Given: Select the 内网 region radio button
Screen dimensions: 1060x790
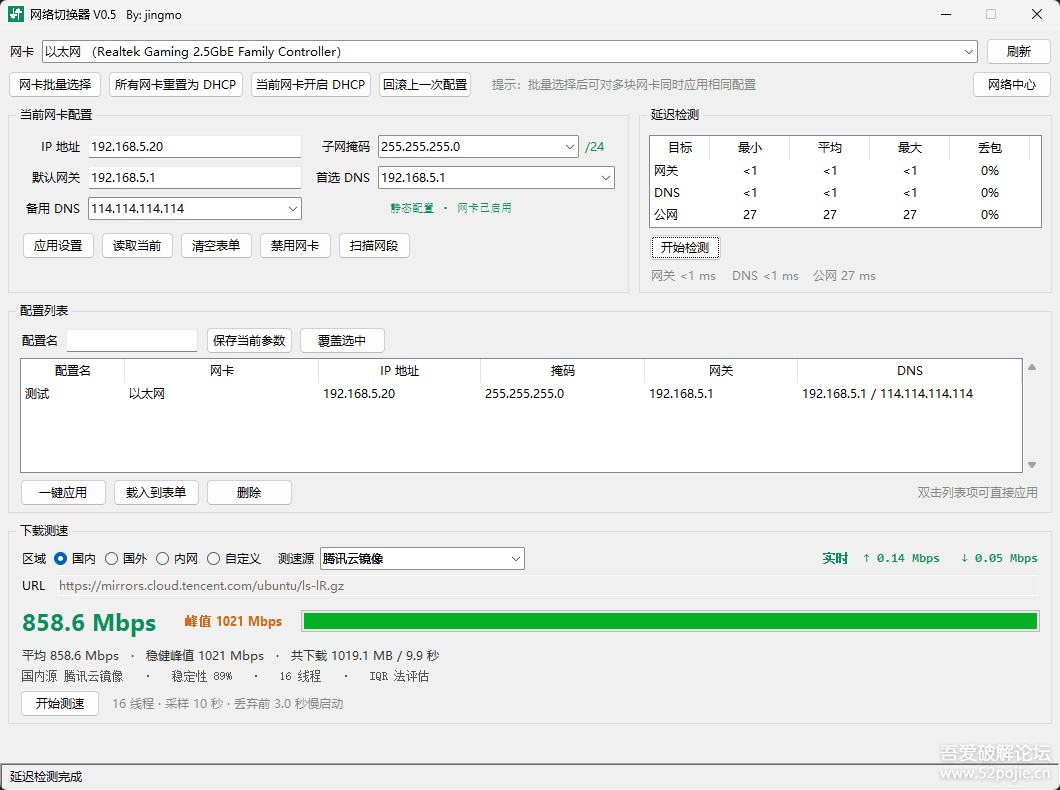Looking at the screenshot, I should (x=162, y=558).
